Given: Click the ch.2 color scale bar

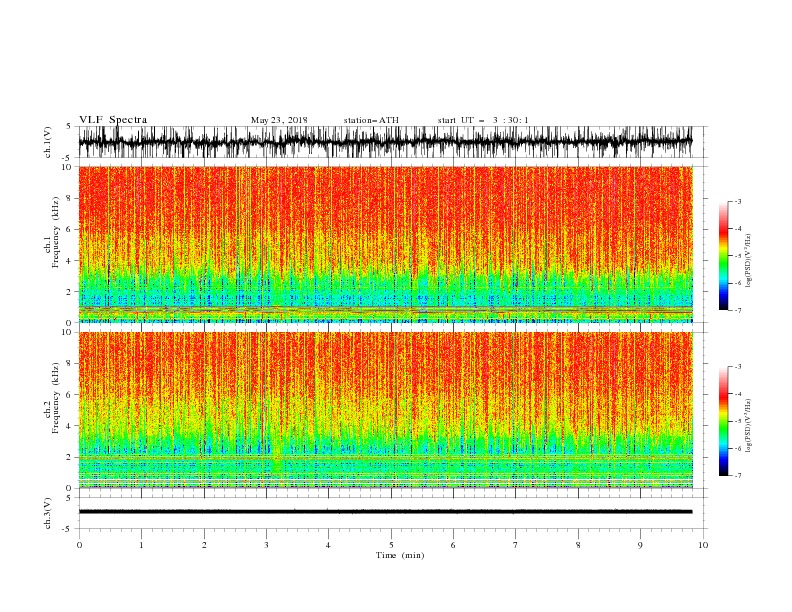Looking at the screenshot, I should click(x=723, y=421).
